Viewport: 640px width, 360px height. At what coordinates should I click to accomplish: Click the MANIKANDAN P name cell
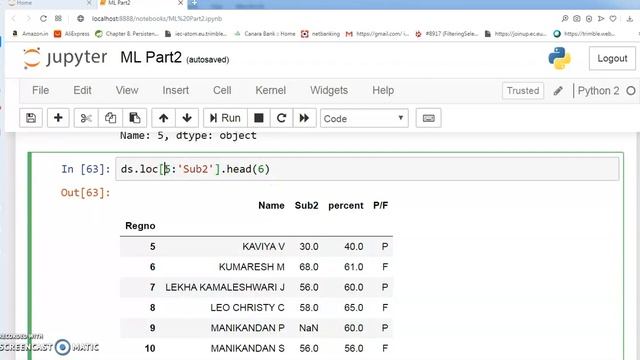[248, 328]
